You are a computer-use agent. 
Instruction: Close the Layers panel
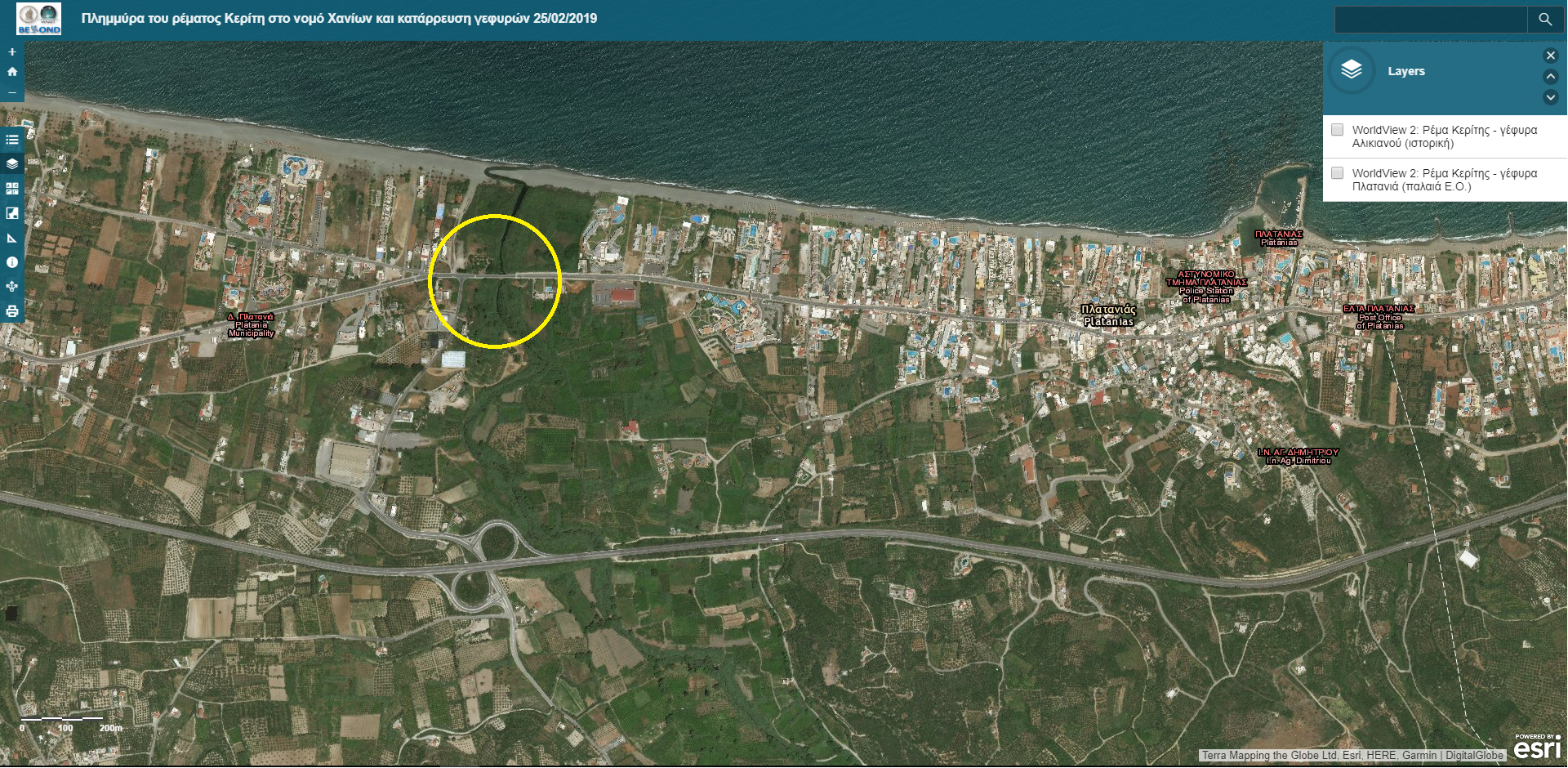click(1550, 56)
